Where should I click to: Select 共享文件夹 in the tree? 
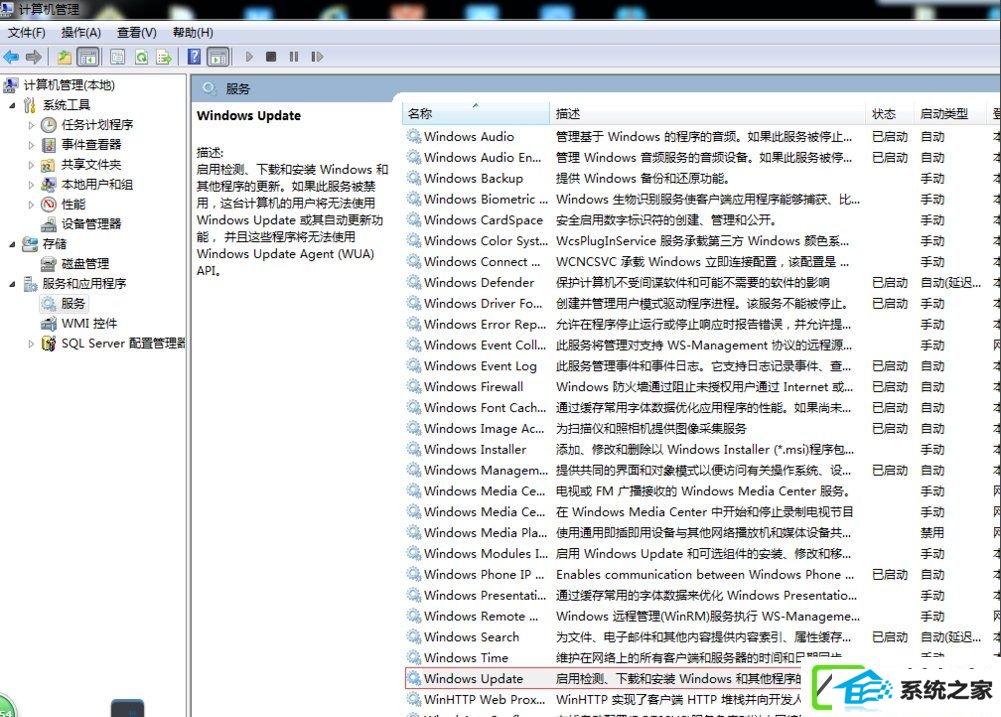[91, 165]
